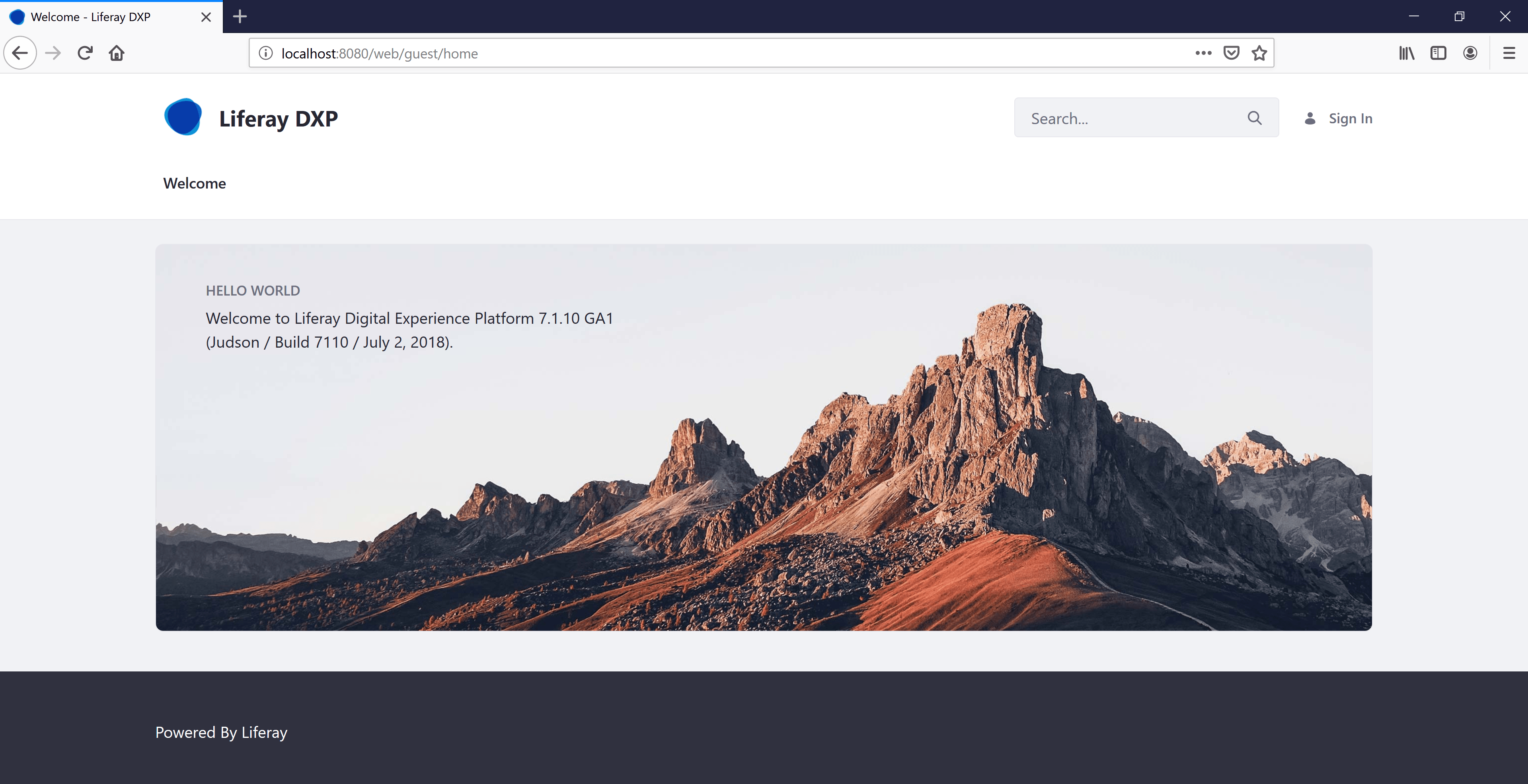This screenshot has width=1528, height=784.
Task: Open the Library icon
Action: [x=1407, y=53]
